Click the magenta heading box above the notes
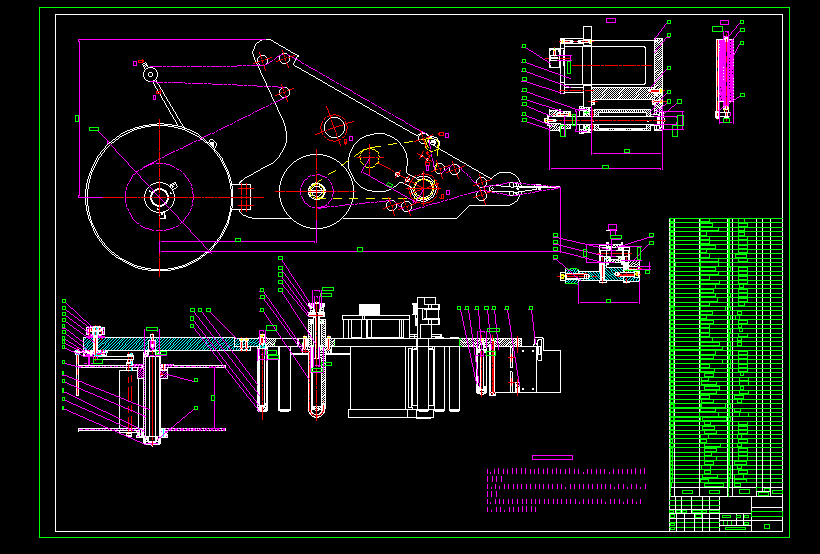Viewport: 820px width, 554px height. (x=552, y=458)
